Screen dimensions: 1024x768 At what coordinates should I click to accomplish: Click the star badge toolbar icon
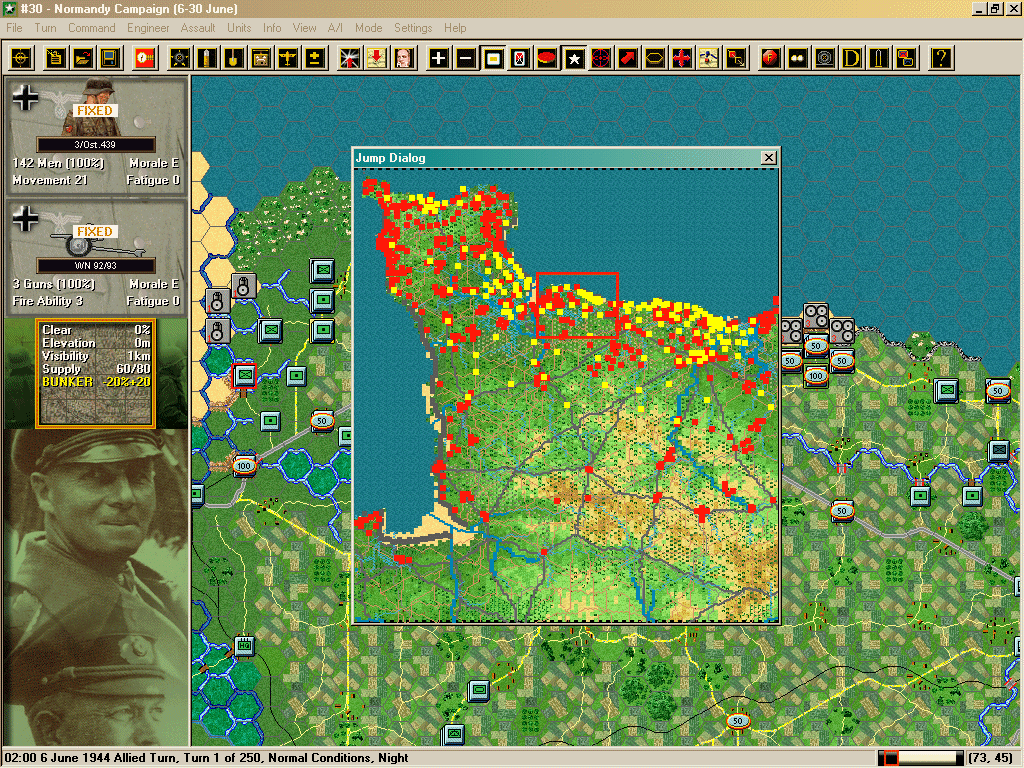point(180,58)
